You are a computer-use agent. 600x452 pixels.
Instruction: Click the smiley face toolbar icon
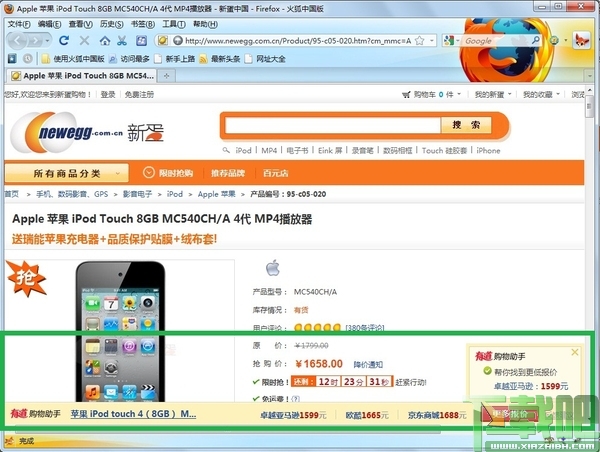coord(554,40)
